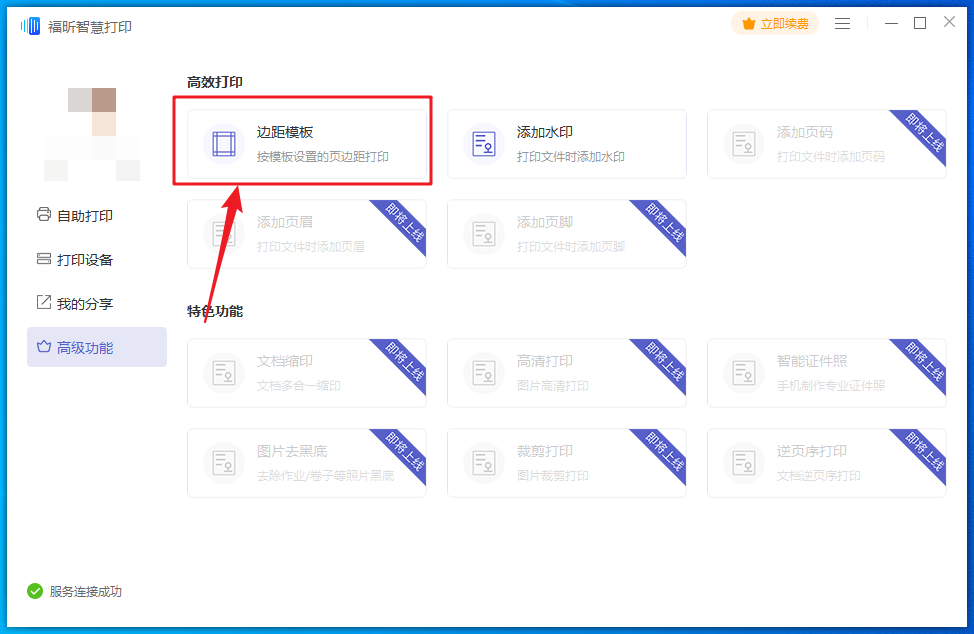This screenshot has width=974, height=634.
Task: Select the 添加页脚 footer feature icon
Action: 484,233
